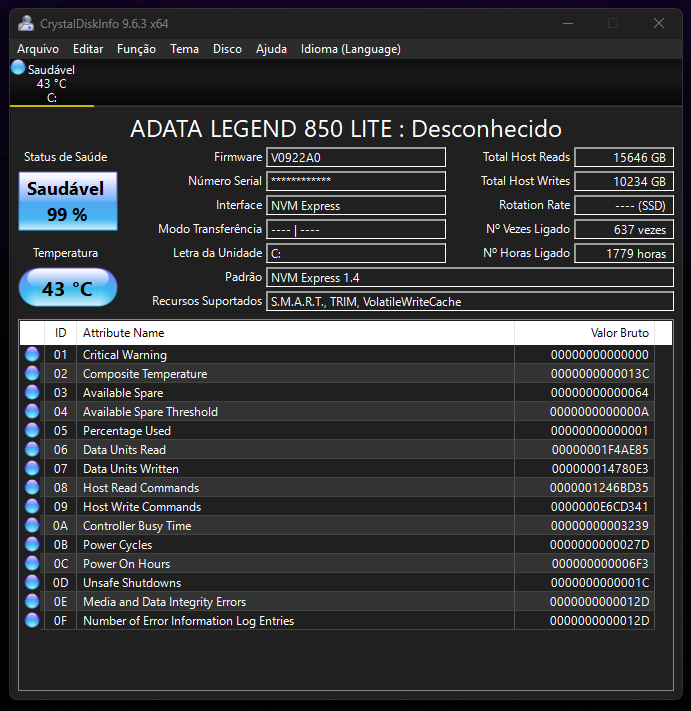Click the blue health orb beside Saudável drive C:

point(18,68)
